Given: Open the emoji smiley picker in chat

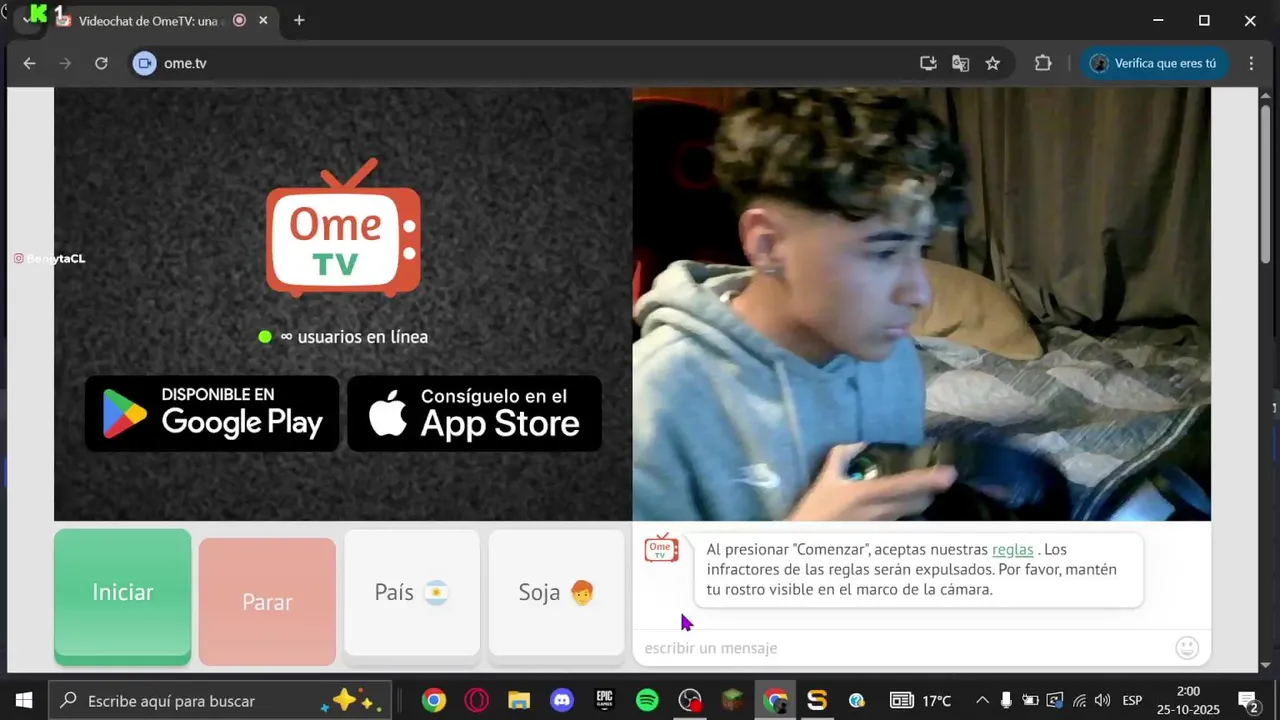Looking at the screenshot, I should coord(1187,648).
